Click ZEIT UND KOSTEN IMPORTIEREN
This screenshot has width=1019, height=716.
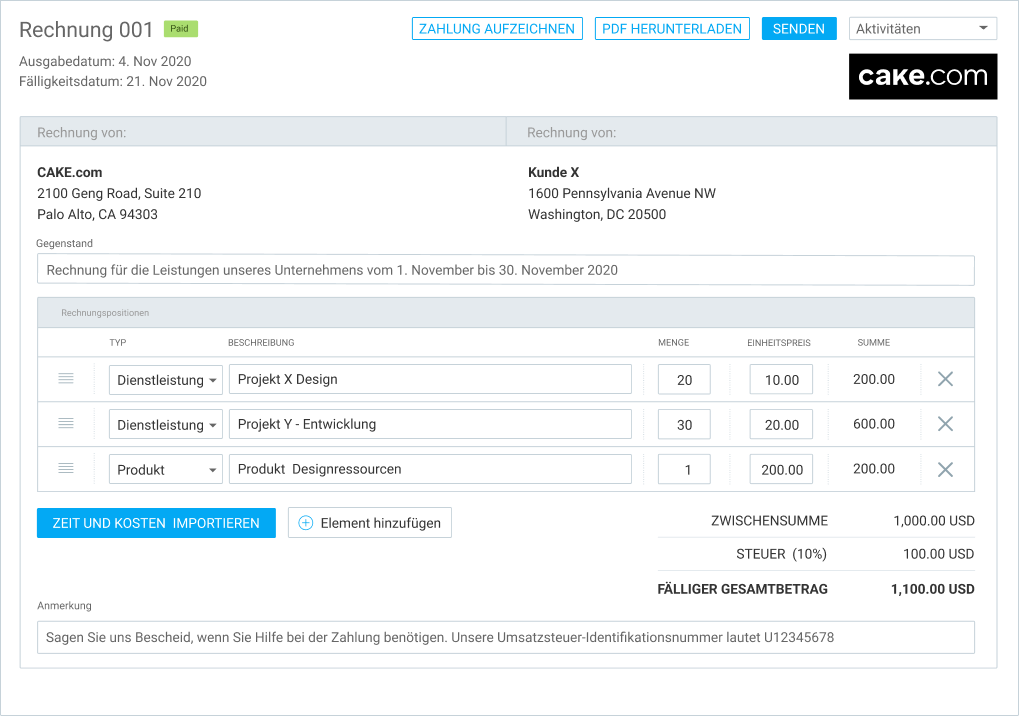(x=156, y=523)
